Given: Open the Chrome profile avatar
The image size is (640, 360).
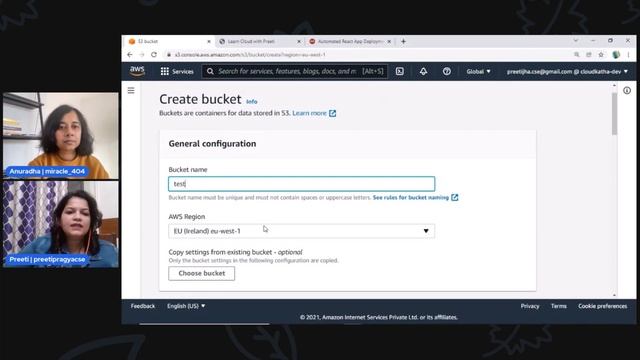Looking at the screenshot, I should [x=616, y=55].
